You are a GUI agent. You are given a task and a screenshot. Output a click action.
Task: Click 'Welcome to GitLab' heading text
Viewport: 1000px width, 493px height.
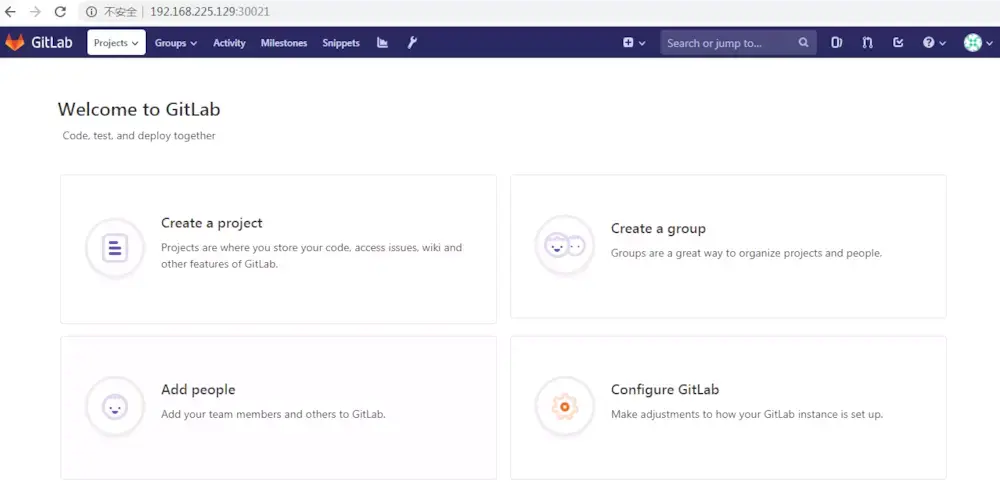tap(139, 110)
